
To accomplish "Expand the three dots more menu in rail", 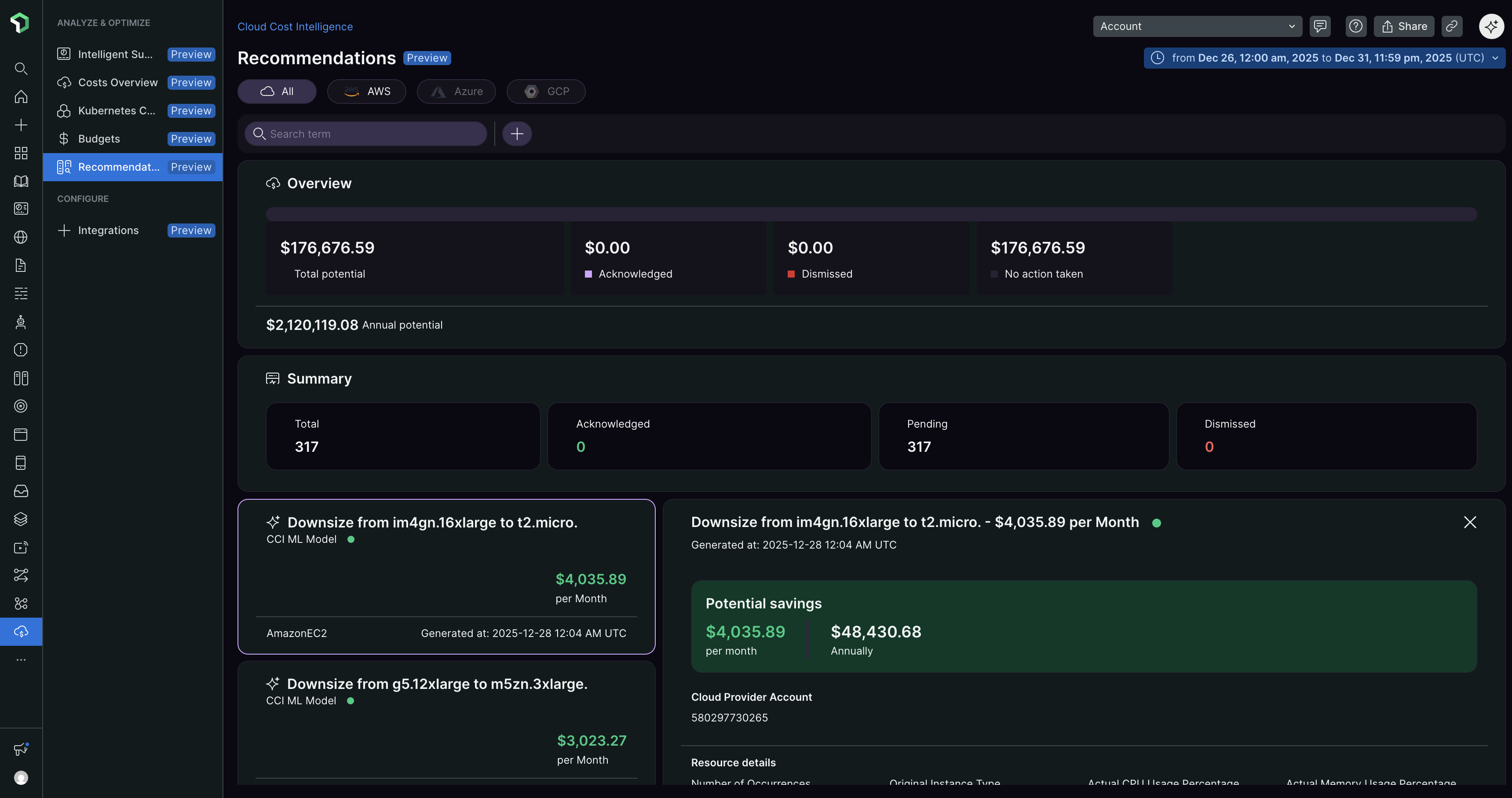I will (x=21, y=660).
